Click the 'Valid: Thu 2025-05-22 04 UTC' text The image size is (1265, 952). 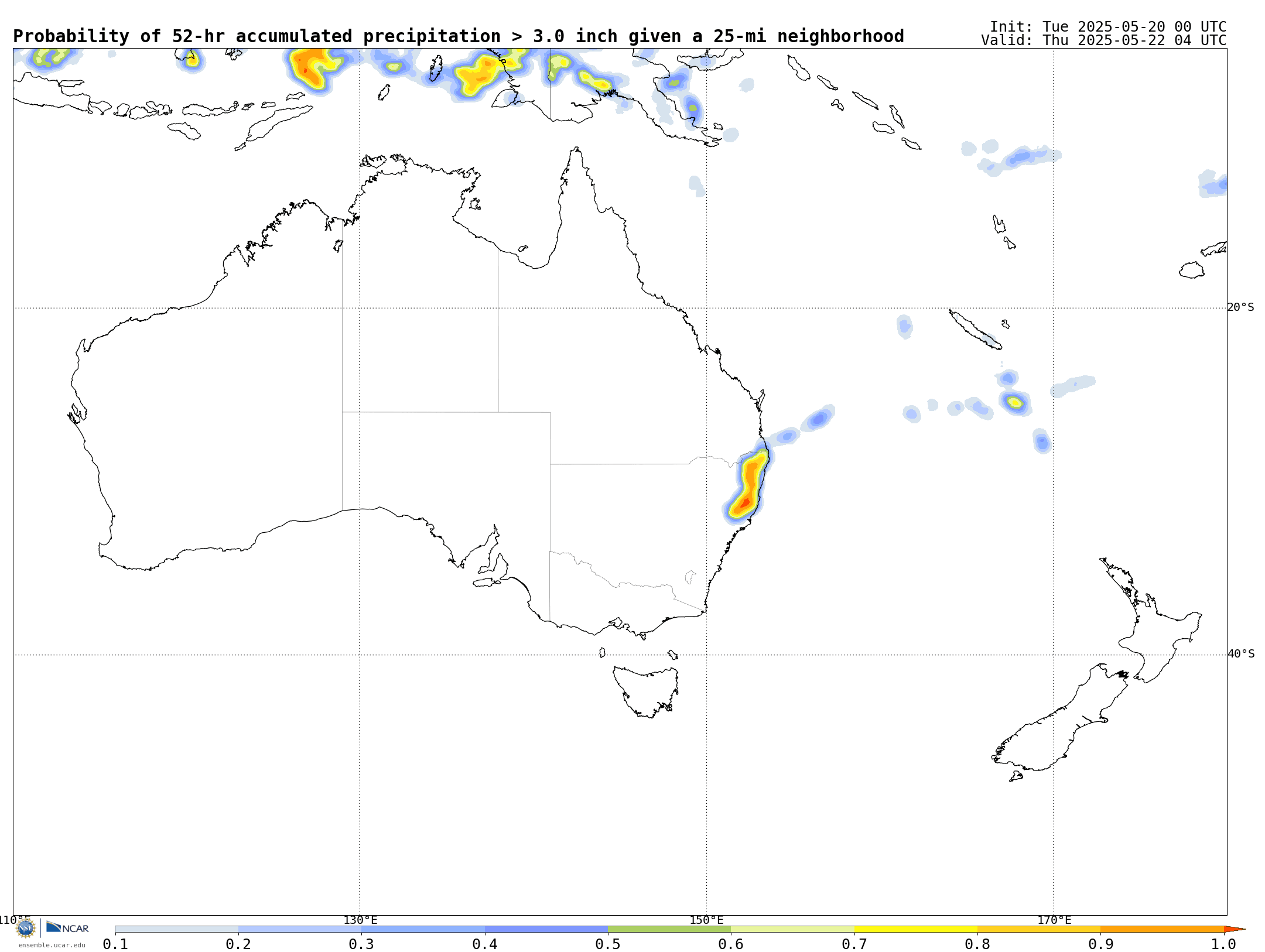[x=1103, y=40]
